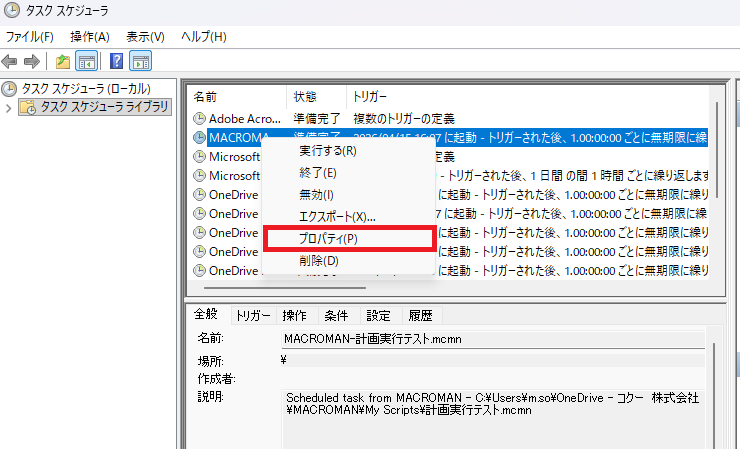Click the task list horizontal scrollbar
Screen dimensions: 740x449
click(x=285, y=287)
